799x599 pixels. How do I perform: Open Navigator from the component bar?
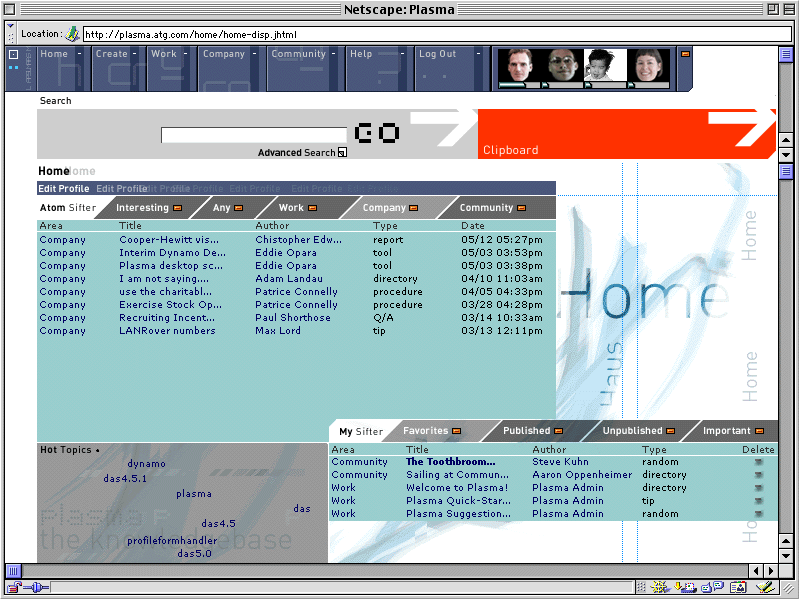coord(660,587)
